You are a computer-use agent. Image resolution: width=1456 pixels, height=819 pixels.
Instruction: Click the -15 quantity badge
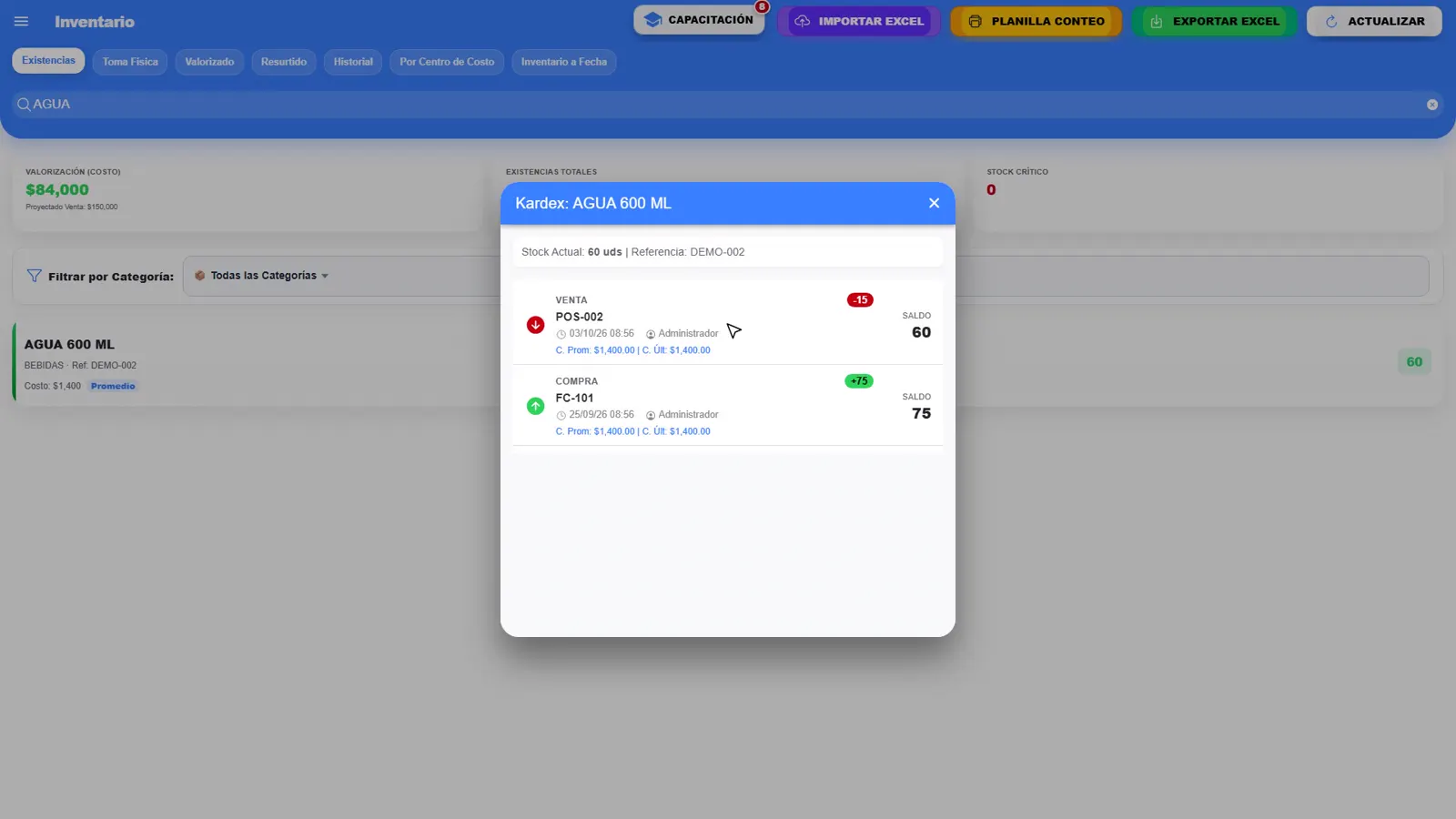click(x=860, y=300)
